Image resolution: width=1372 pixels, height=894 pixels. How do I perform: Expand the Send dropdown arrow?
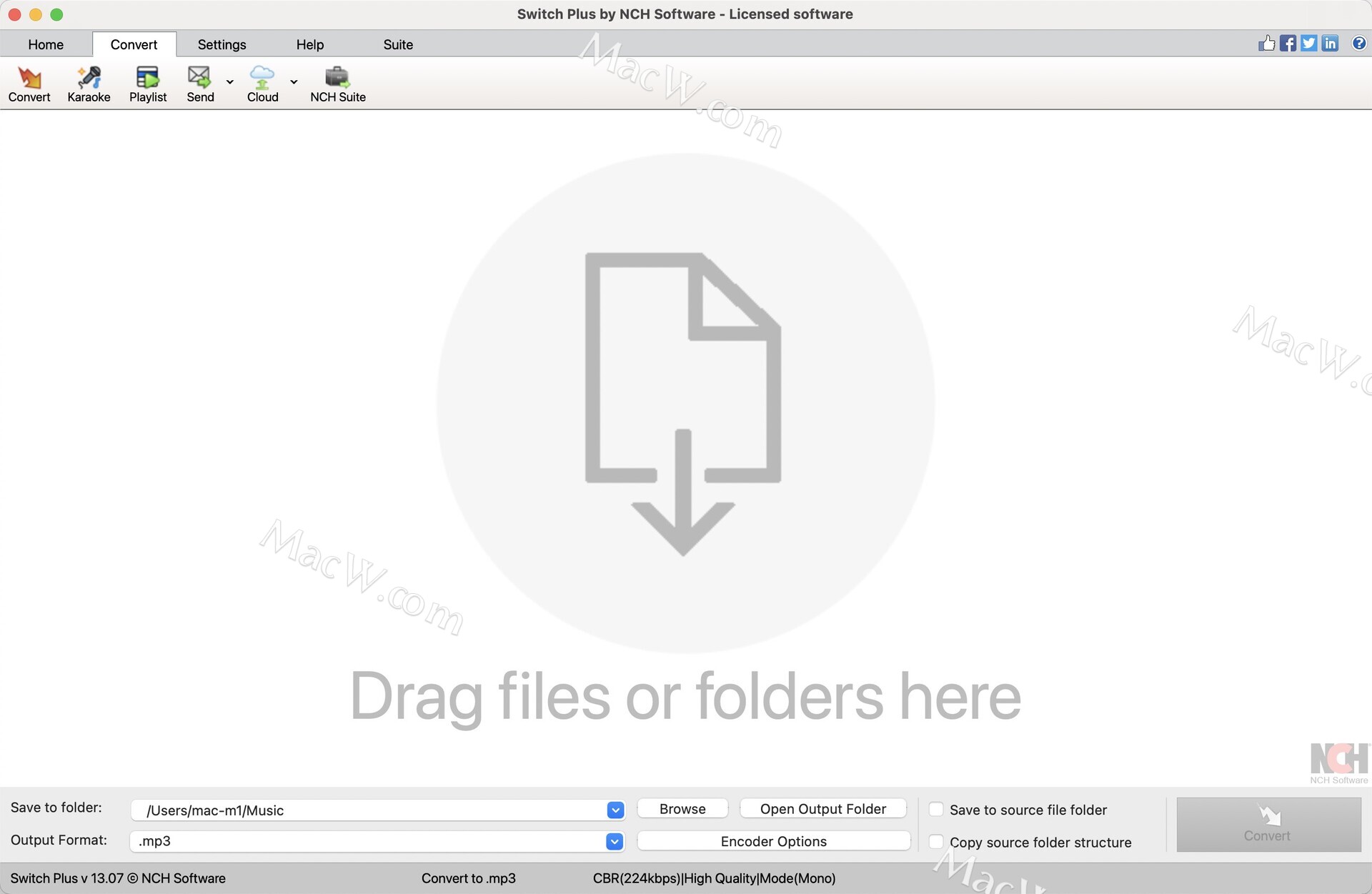[x=230, y=81]
